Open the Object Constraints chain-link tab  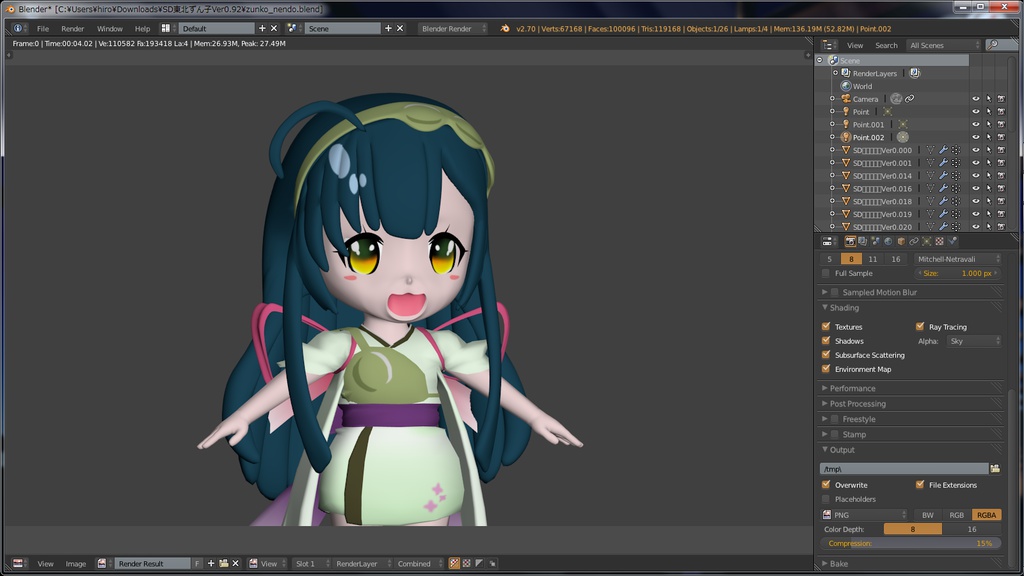(x=914, y=241)
